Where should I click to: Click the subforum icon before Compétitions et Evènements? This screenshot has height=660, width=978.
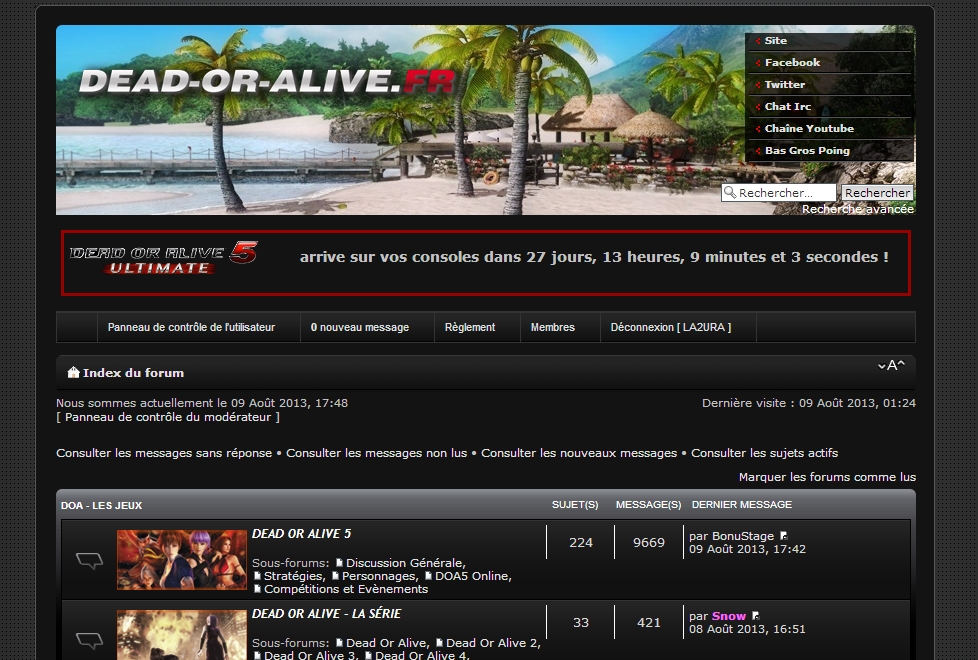point(257,589)
